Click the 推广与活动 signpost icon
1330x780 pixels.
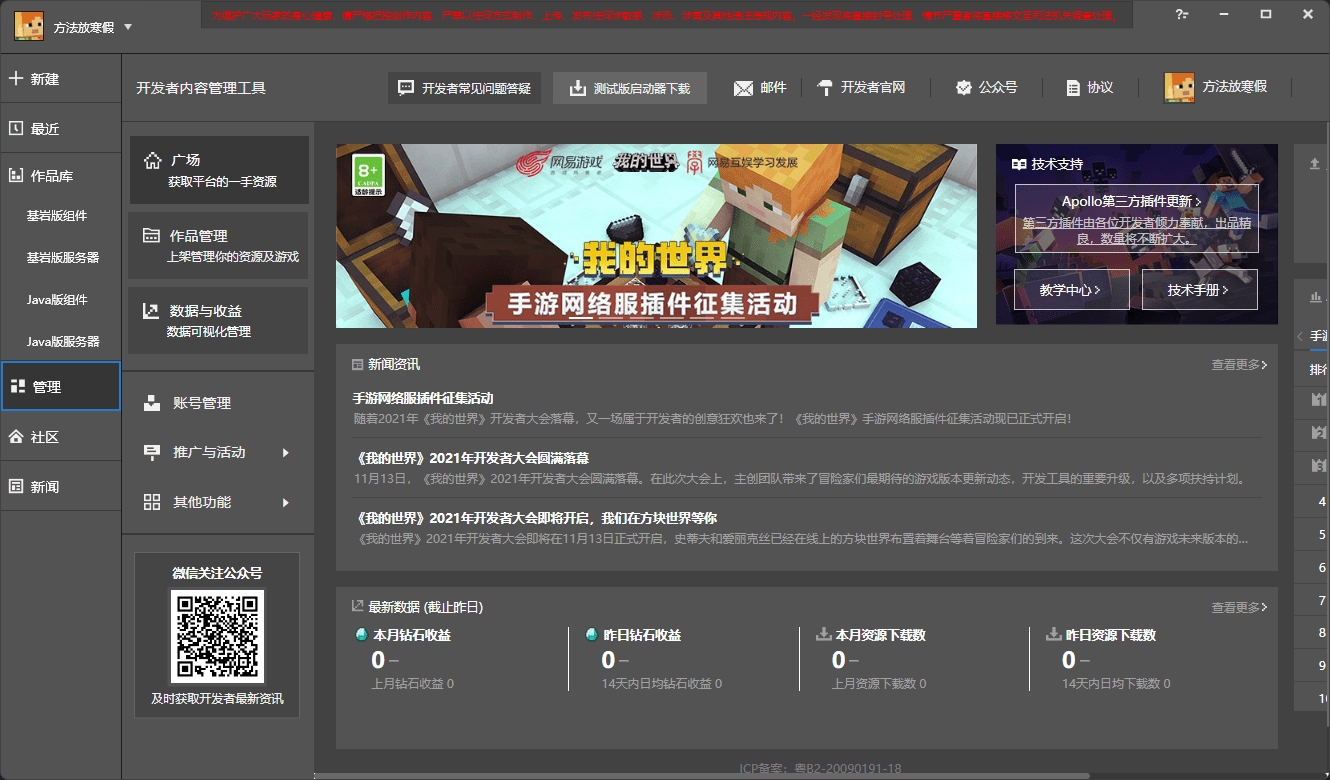(152, 452)
